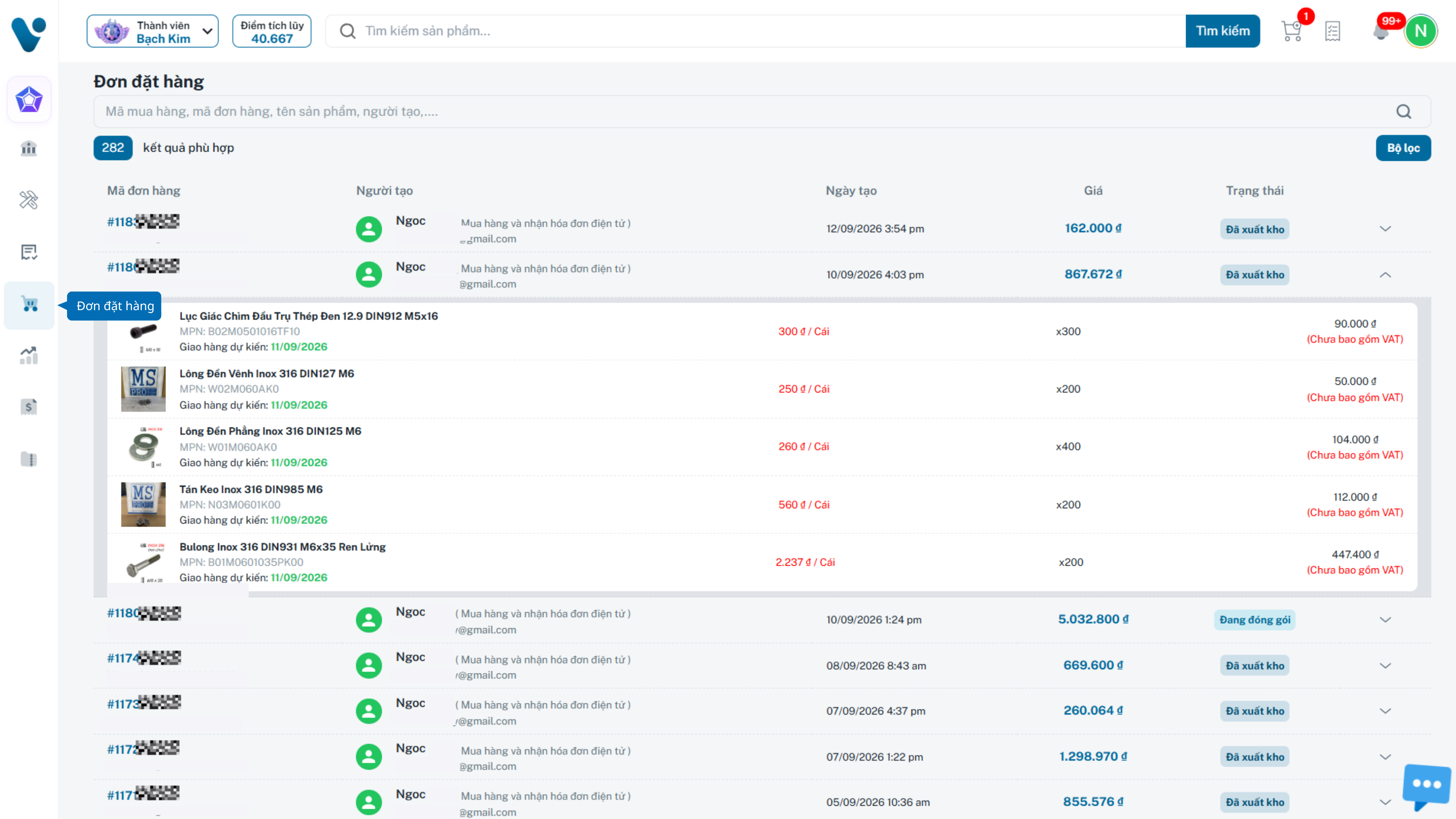The image size is (1456, 819).
Task: Click user avatar of order dated 12/09/2026
Action: pos(369,229)
